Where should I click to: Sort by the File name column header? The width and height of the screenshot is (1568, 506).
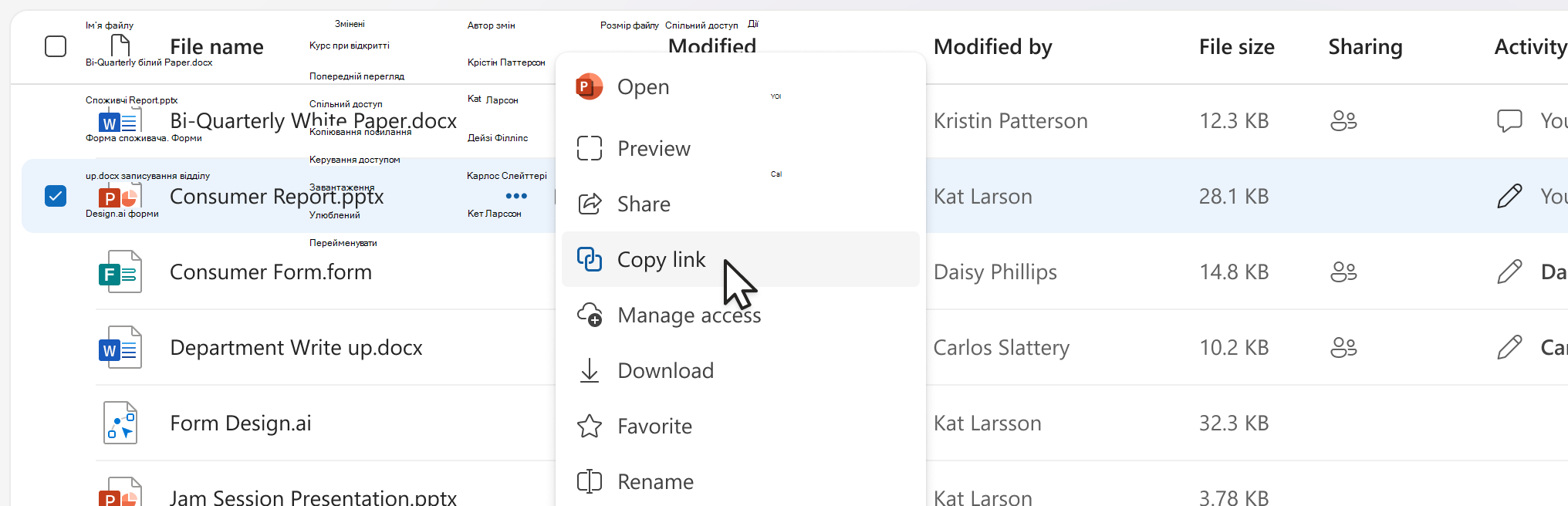coord(217,47)
